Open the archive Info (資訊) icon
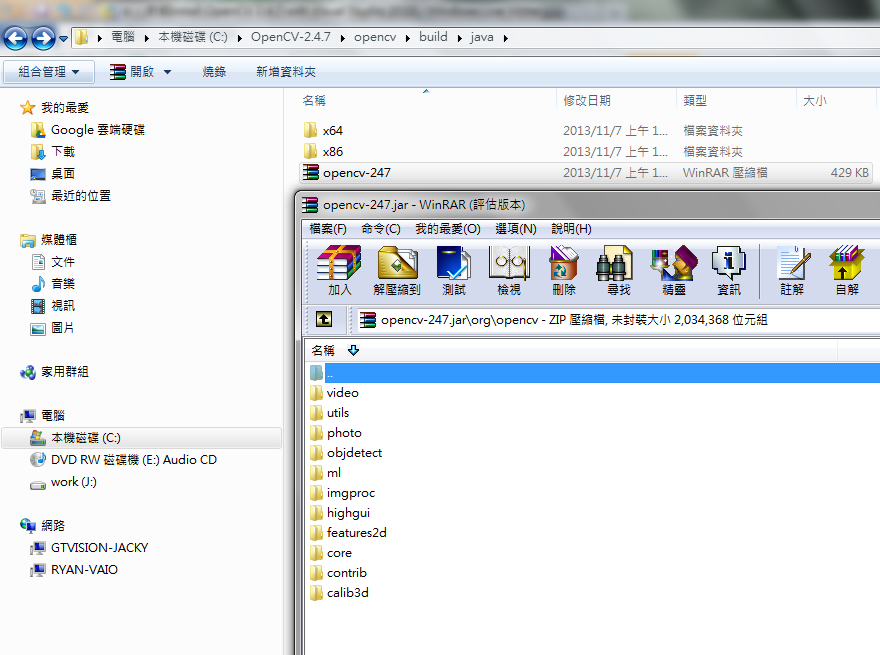 point(728,263)
